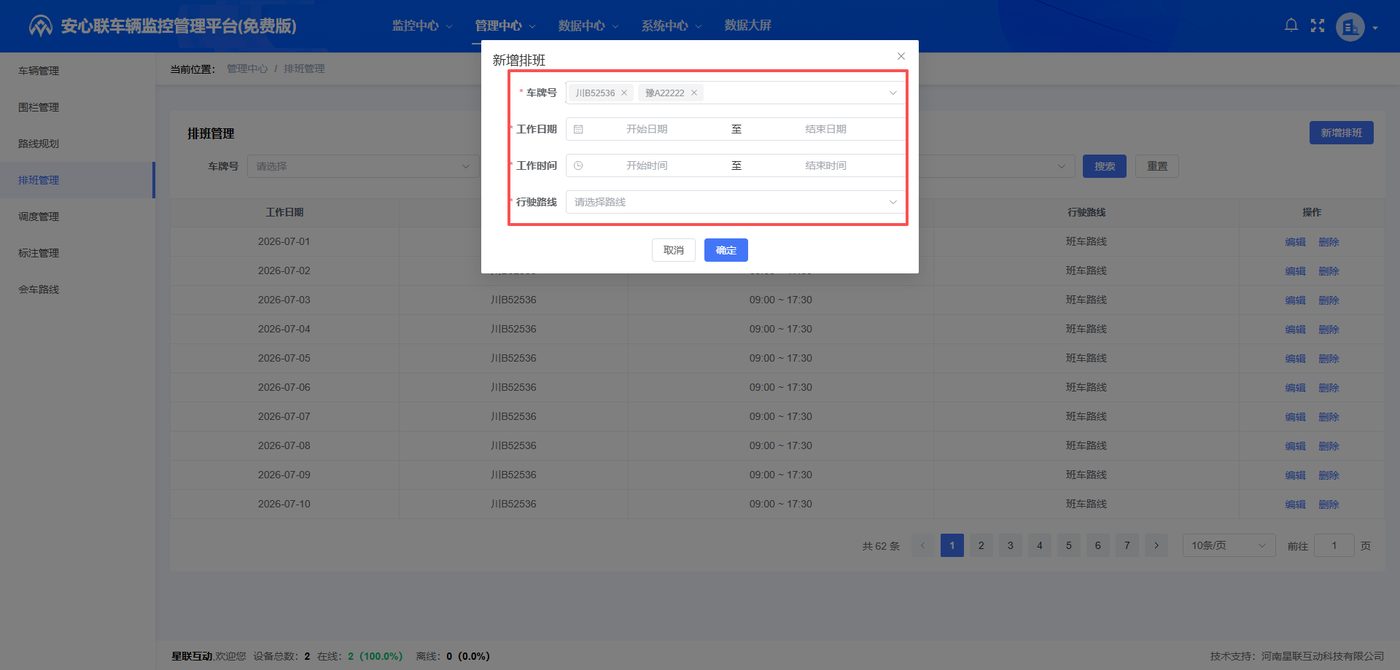Click the 管理中心 breadcrumb link

[x=247, y=69]
